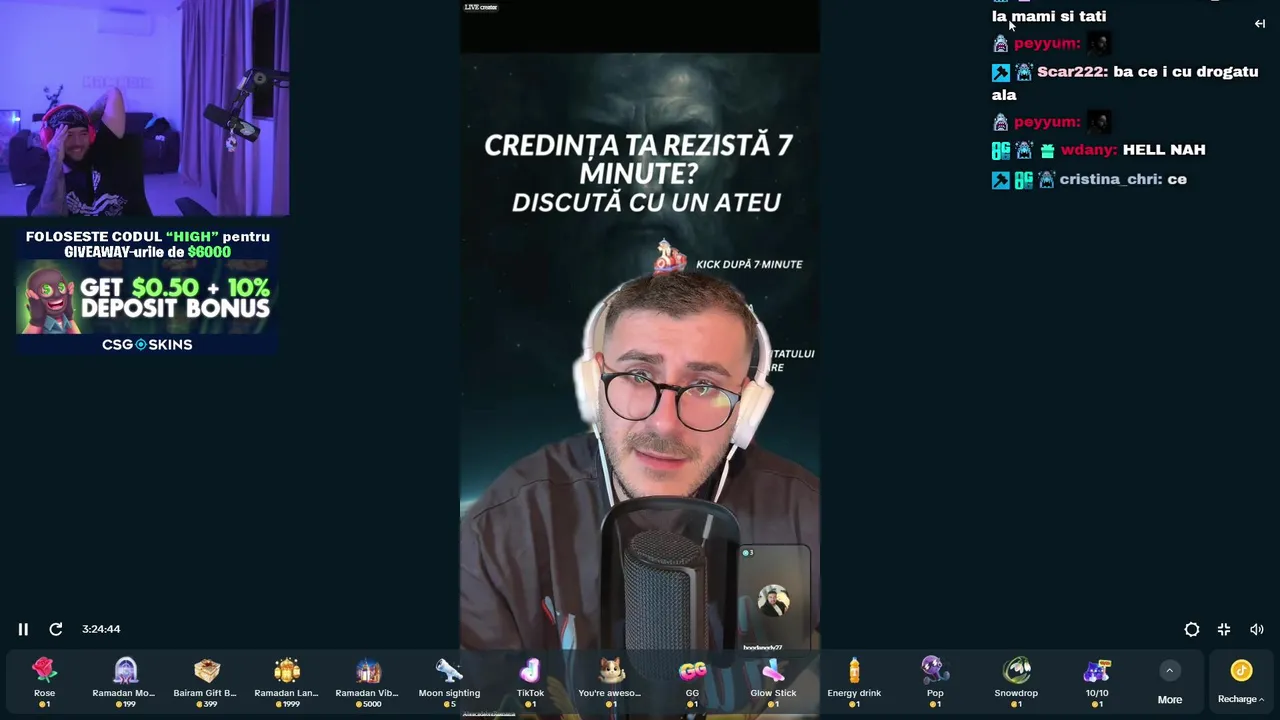Send the GG gift

click(692, 682)
